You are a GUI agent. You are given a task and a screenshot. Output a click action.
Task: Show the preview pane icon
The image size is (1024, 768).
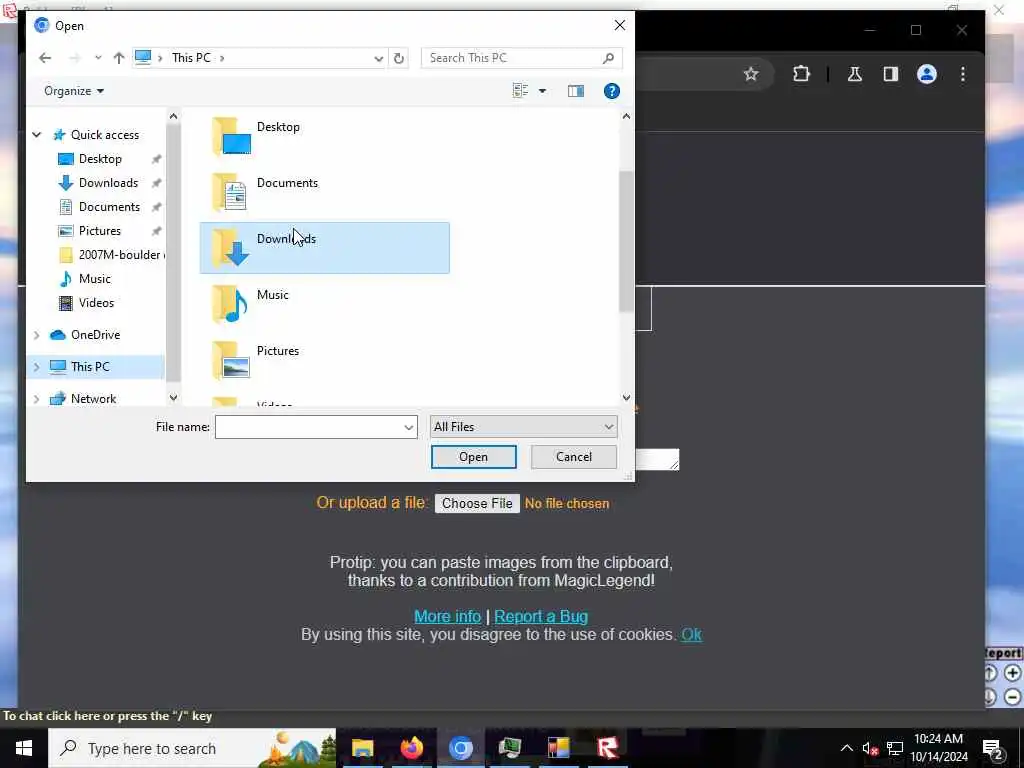(x=575, y=91)
